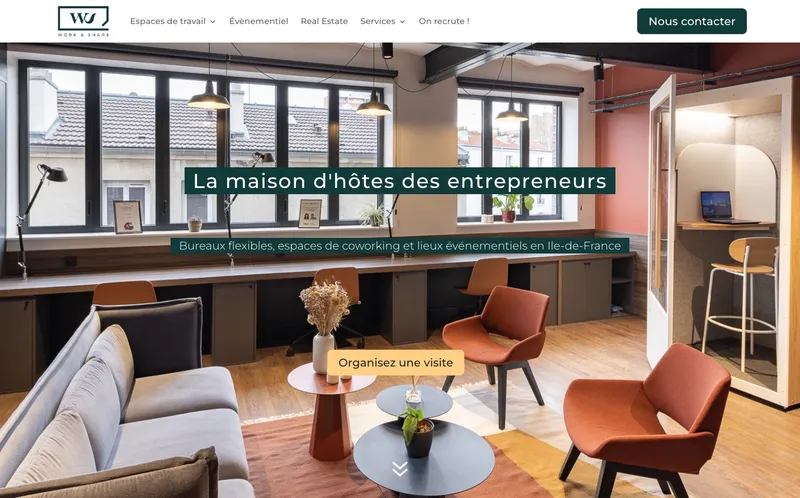Click the Bureaux flexibles subtitle banner
Viewport: 800px width, 498px height.
[400, 245]
